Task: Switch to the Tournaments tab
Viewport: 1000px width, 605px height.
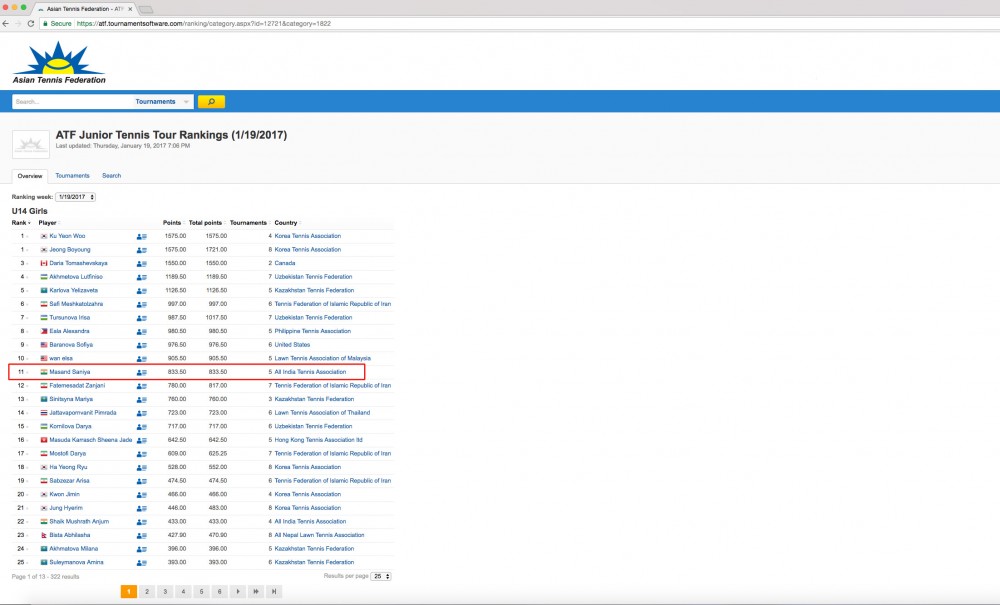Action: click(x=72, y=175)
